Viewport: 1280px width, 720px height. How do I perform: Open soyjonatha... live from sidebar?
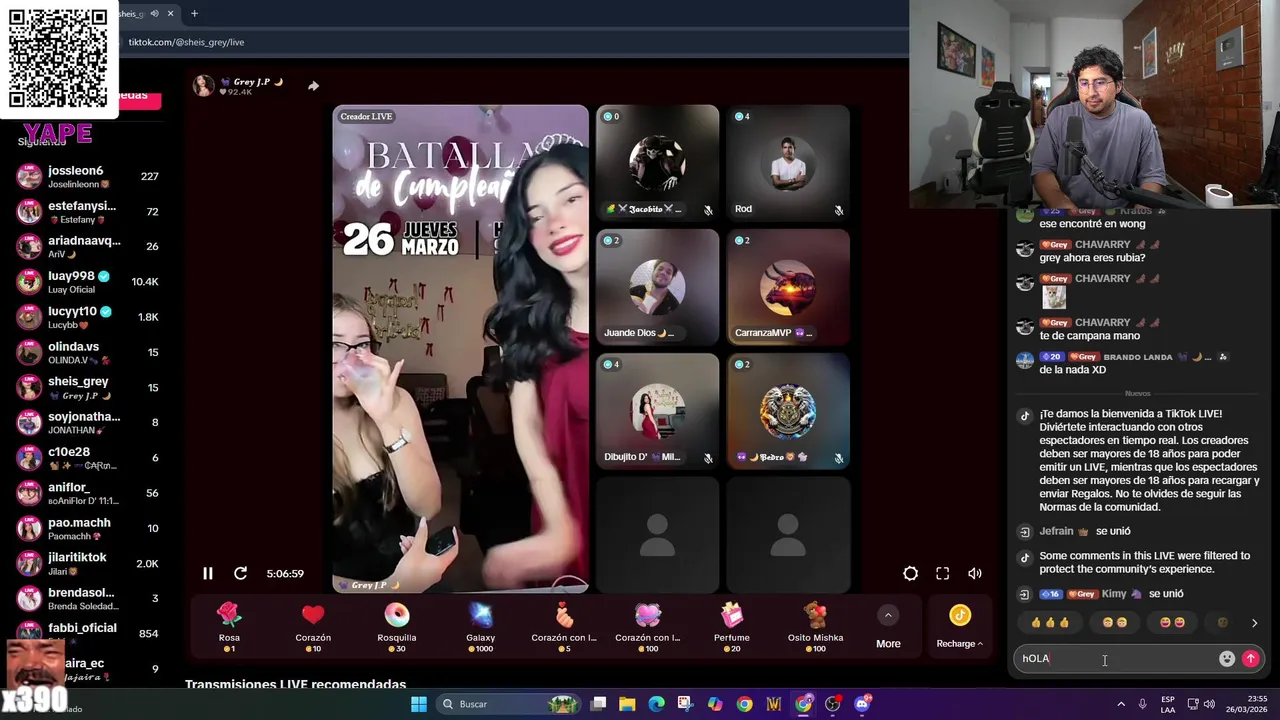88,423
